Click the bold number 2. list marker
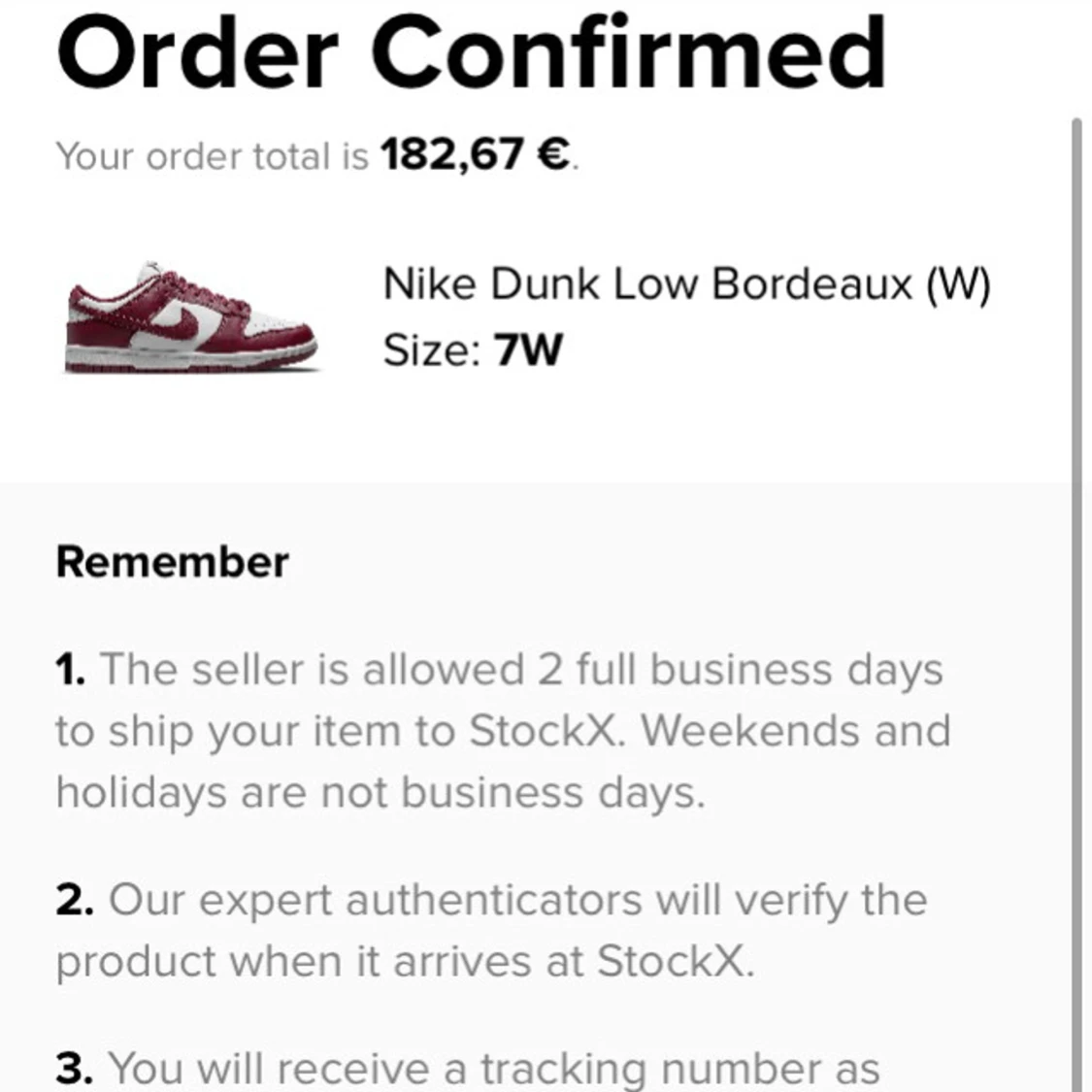This screenshot has height=1092, width=1092. pyautogui.click(x=75, y=900)
